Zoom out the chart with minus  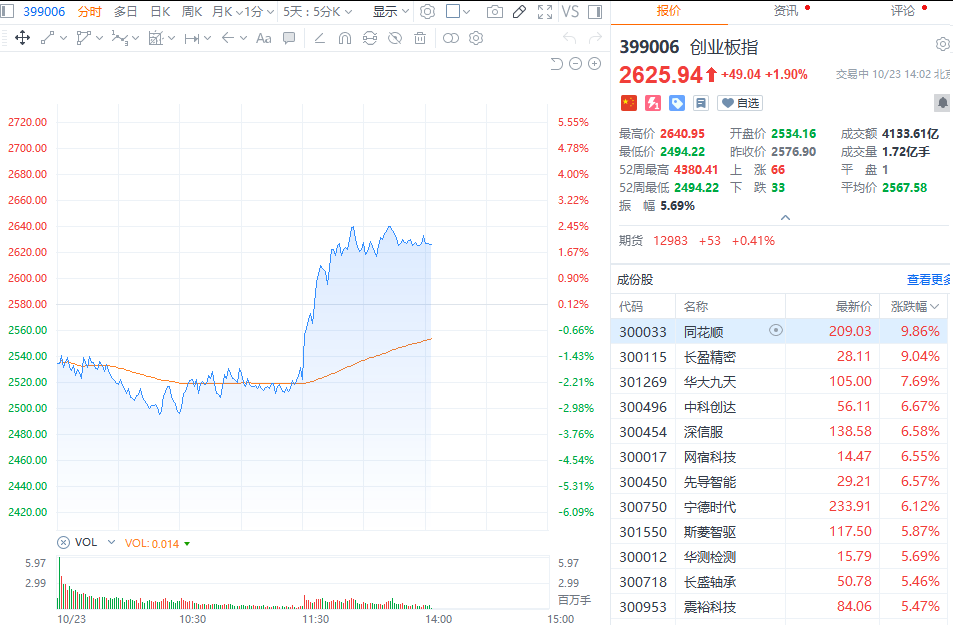click(576, 63)
